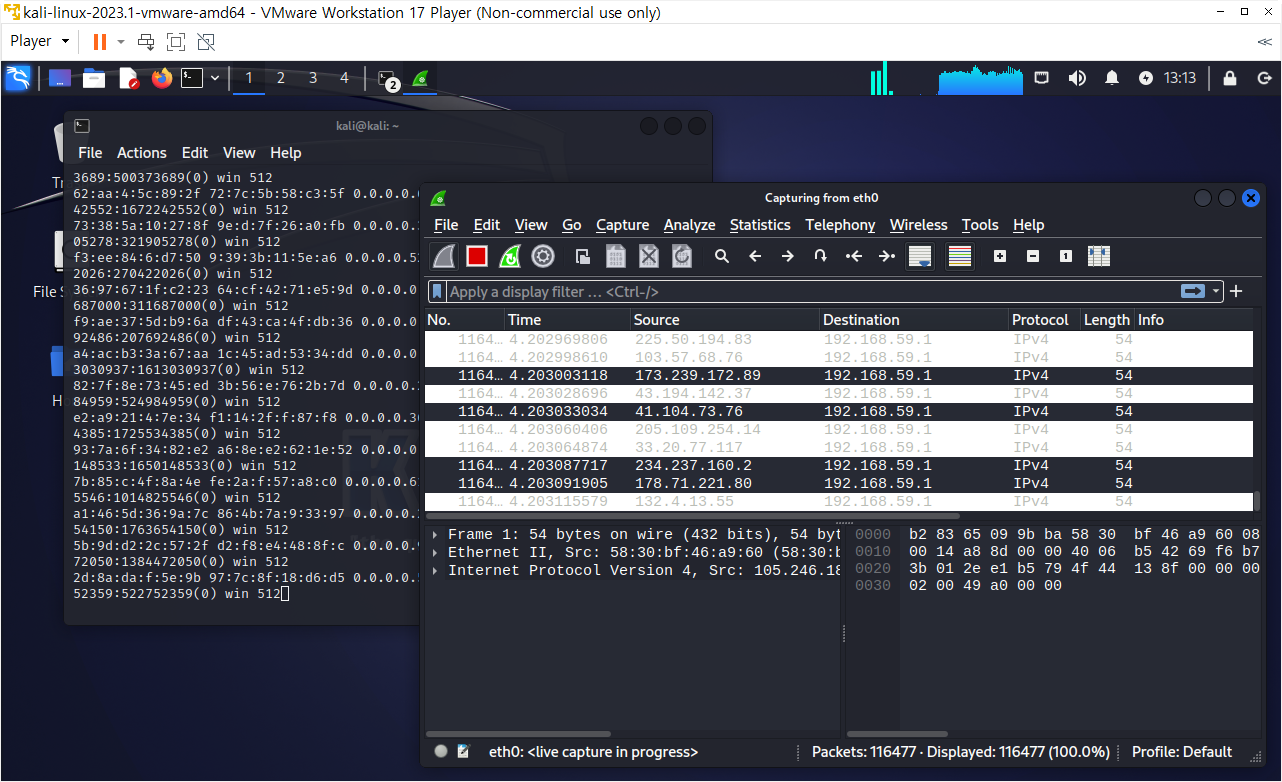Go forward in packet history
The height and width of the screenshot is (782, 1282).
click(x=788, y=256)
